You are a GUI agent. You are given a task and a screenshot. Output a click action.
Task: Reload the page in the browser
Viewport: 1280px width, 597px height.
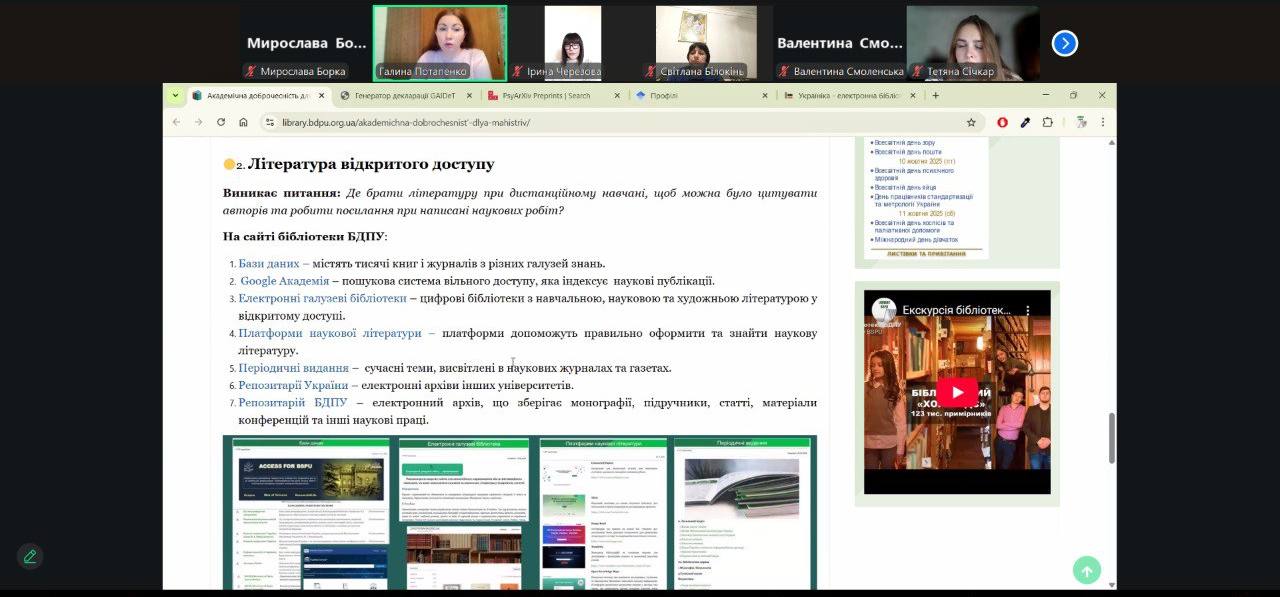point(220,122)
